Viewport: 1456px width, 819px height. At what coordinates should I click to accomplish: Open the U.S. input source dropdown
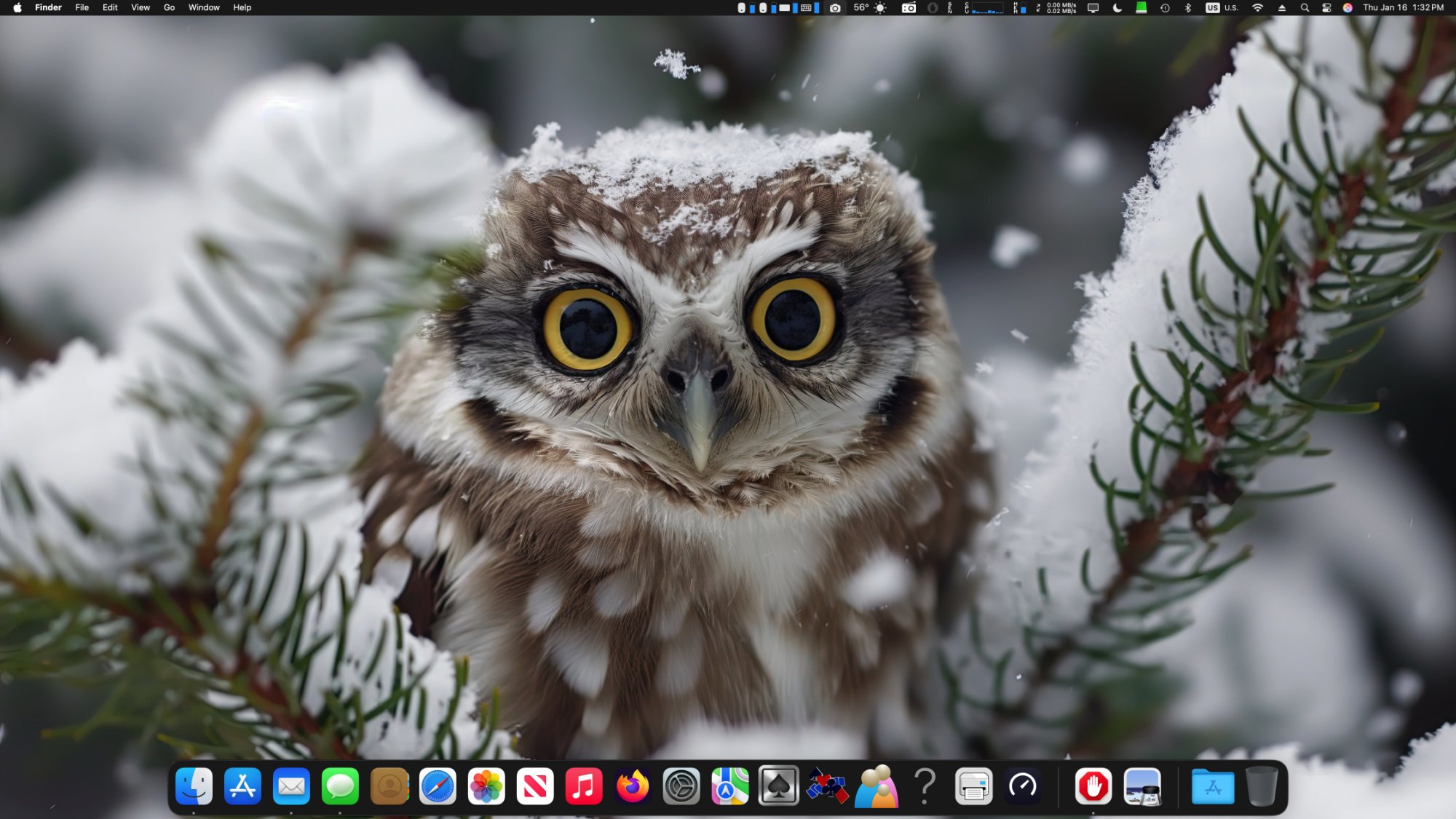1222,8
